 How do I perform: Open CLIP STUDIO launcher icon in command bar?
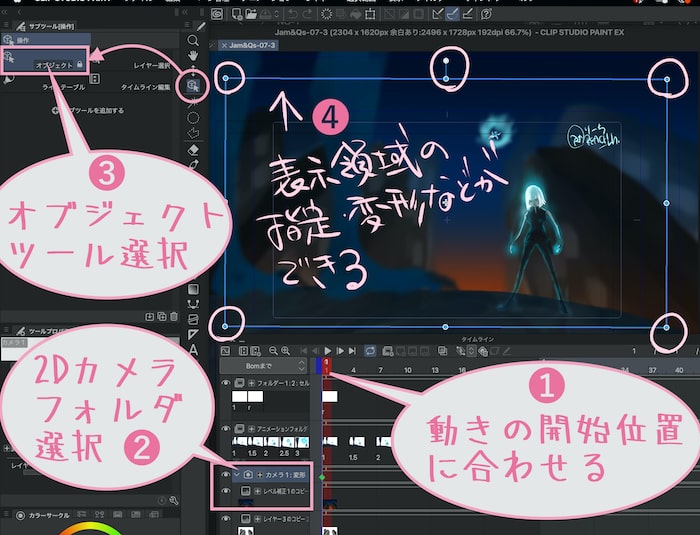tap(217, 14)
